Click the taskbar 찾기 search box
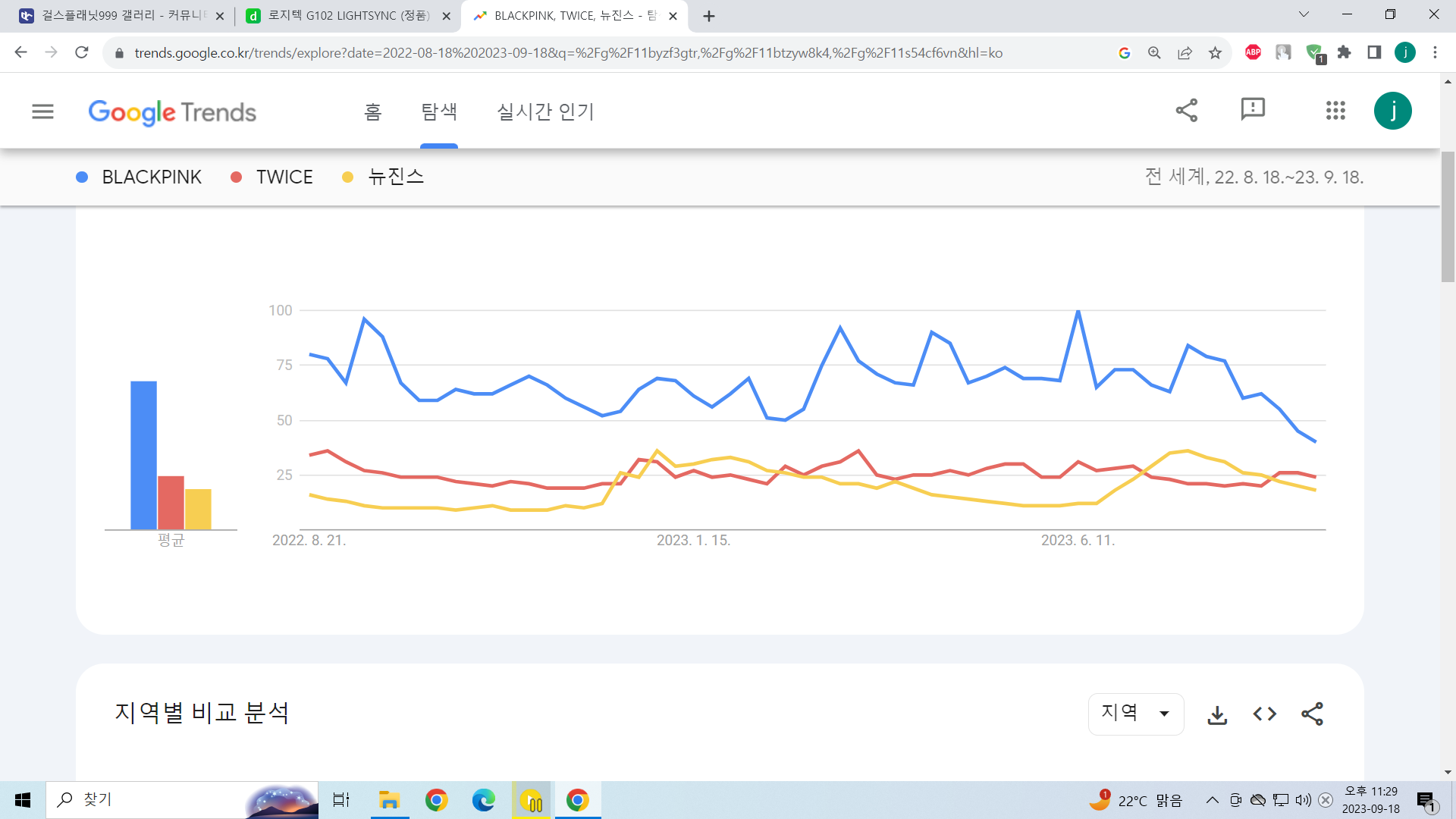Image resolution: width=1456 pixels, height=819 pixels. [182, 800]
